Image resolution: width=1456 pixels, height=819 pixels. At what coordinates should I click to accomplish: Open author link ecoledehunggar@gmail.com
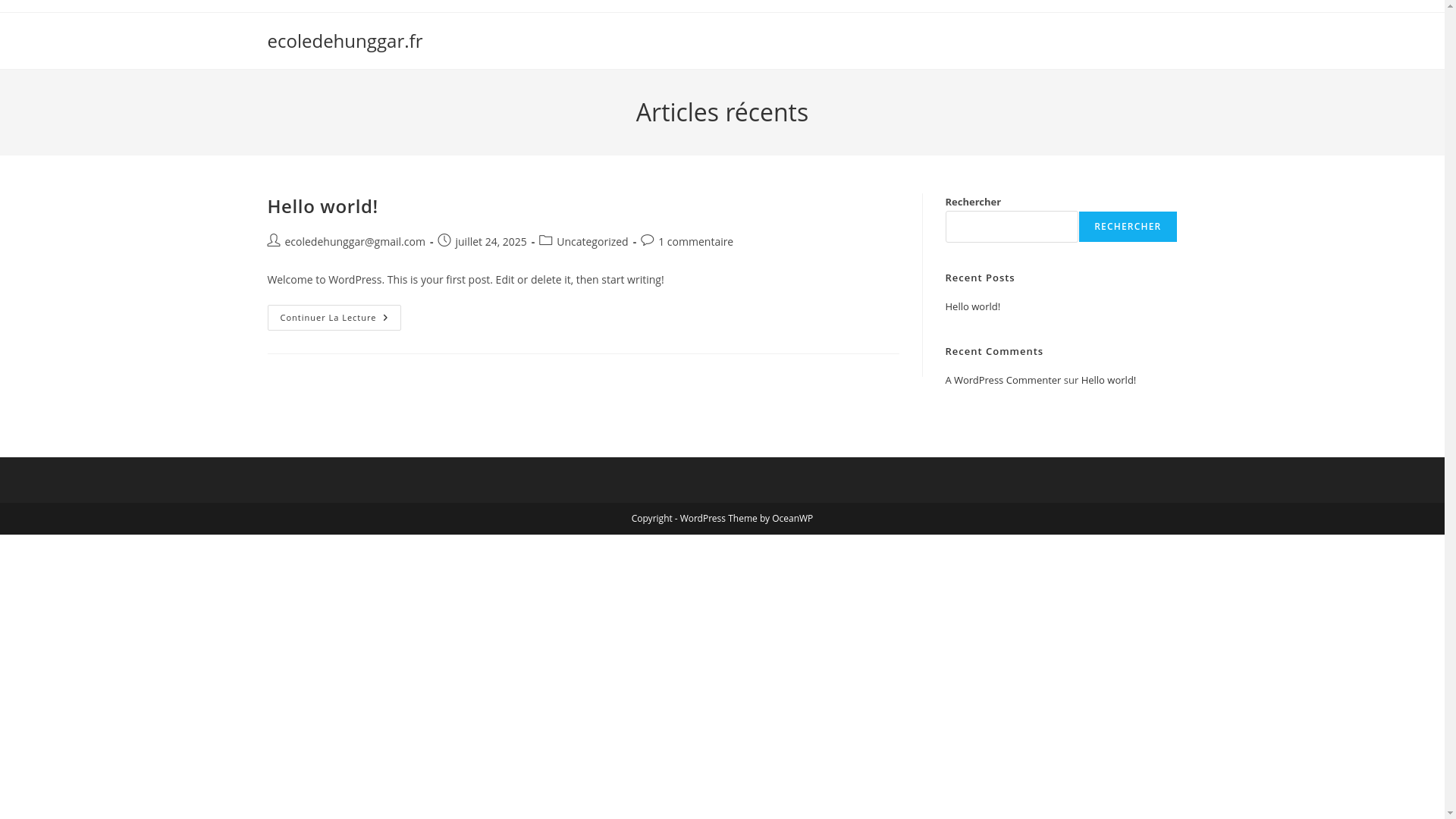355,242
